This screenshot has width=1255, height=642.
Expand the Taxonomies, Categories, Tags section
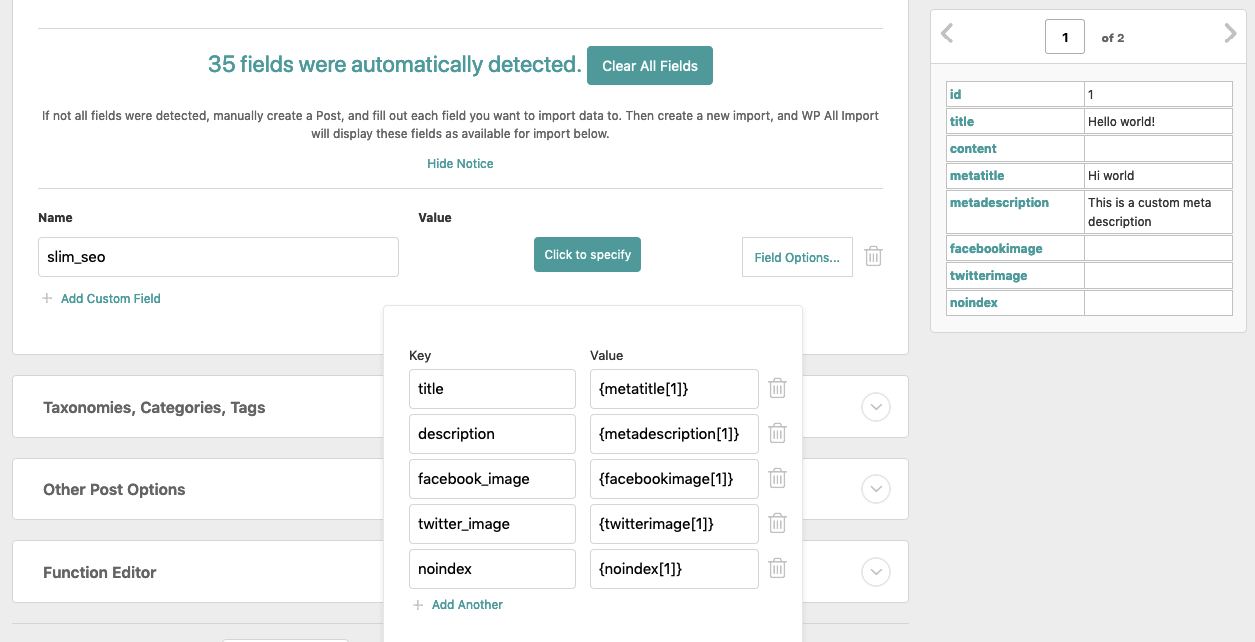pos(876,407)
